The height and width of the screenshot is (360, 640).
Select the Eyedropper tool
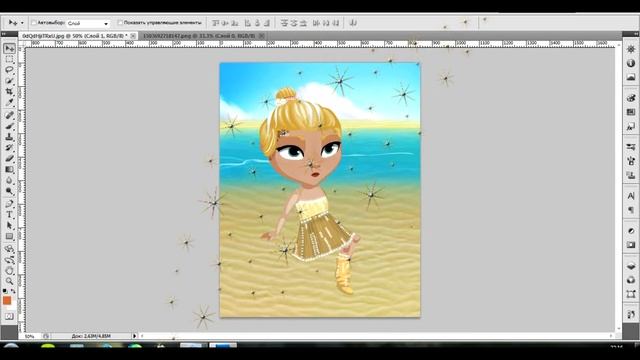9,102
